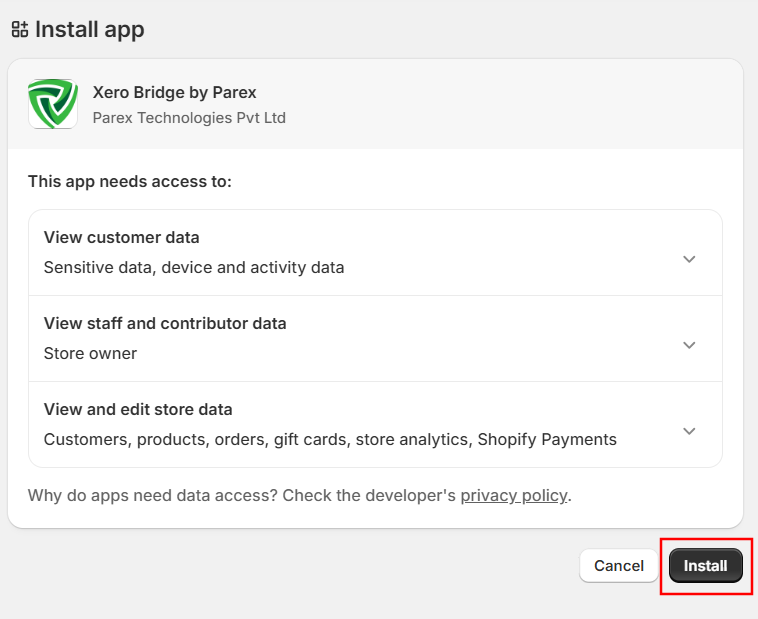This screenshot has height=619, width=758.
Task: Select the View customer data heading
Action: point(121,238)
